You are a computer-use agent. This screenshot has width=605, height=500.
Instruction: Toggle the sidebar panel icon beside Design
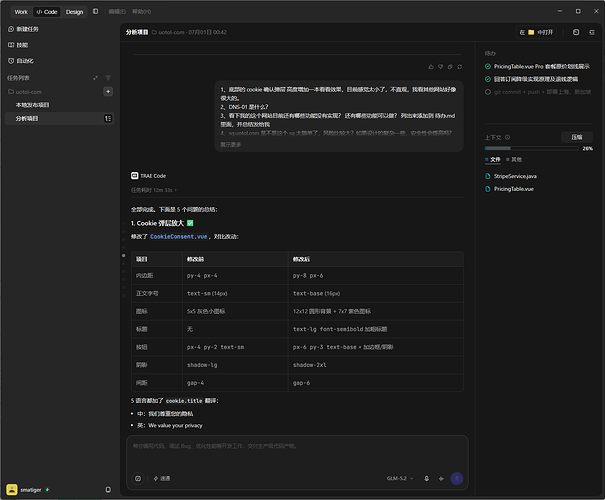(x=95, y=12)
